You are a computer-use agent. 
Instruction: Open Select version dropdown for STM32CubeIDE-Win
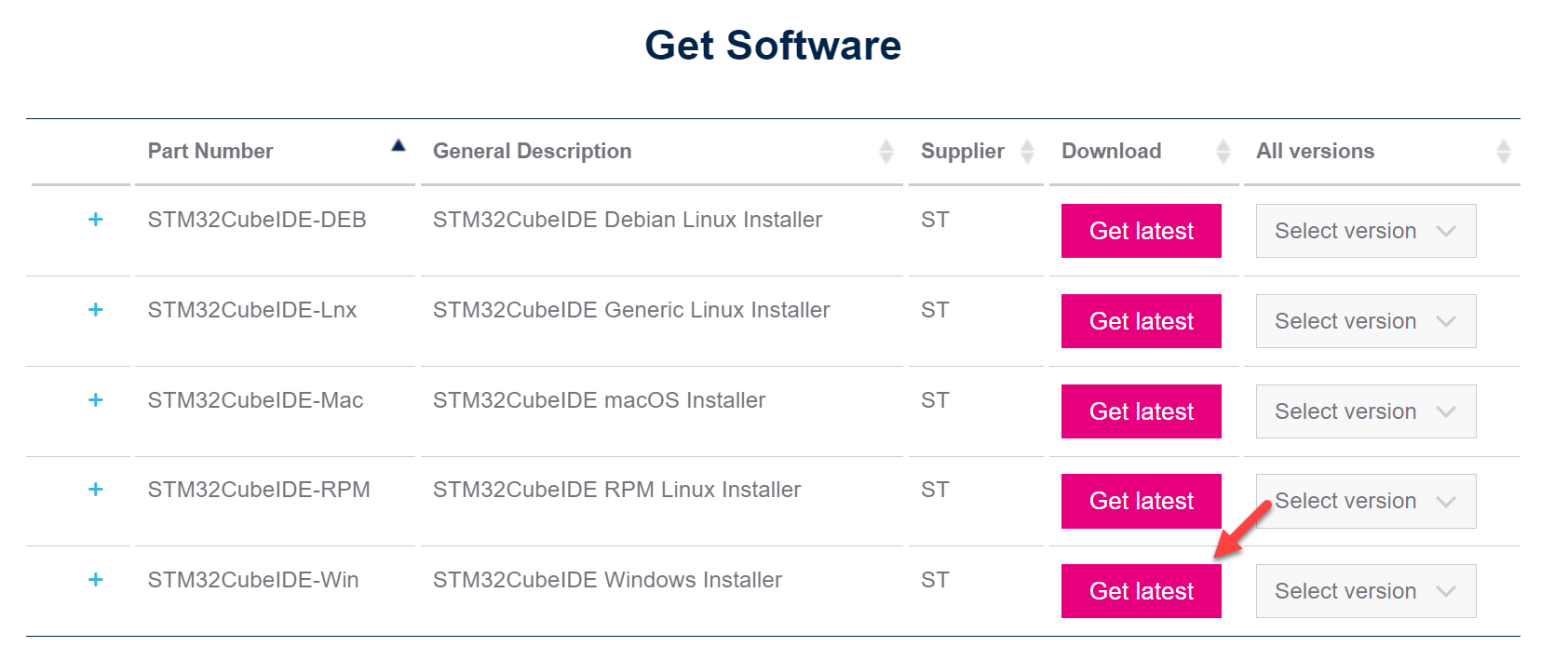tap(1366, 591)
